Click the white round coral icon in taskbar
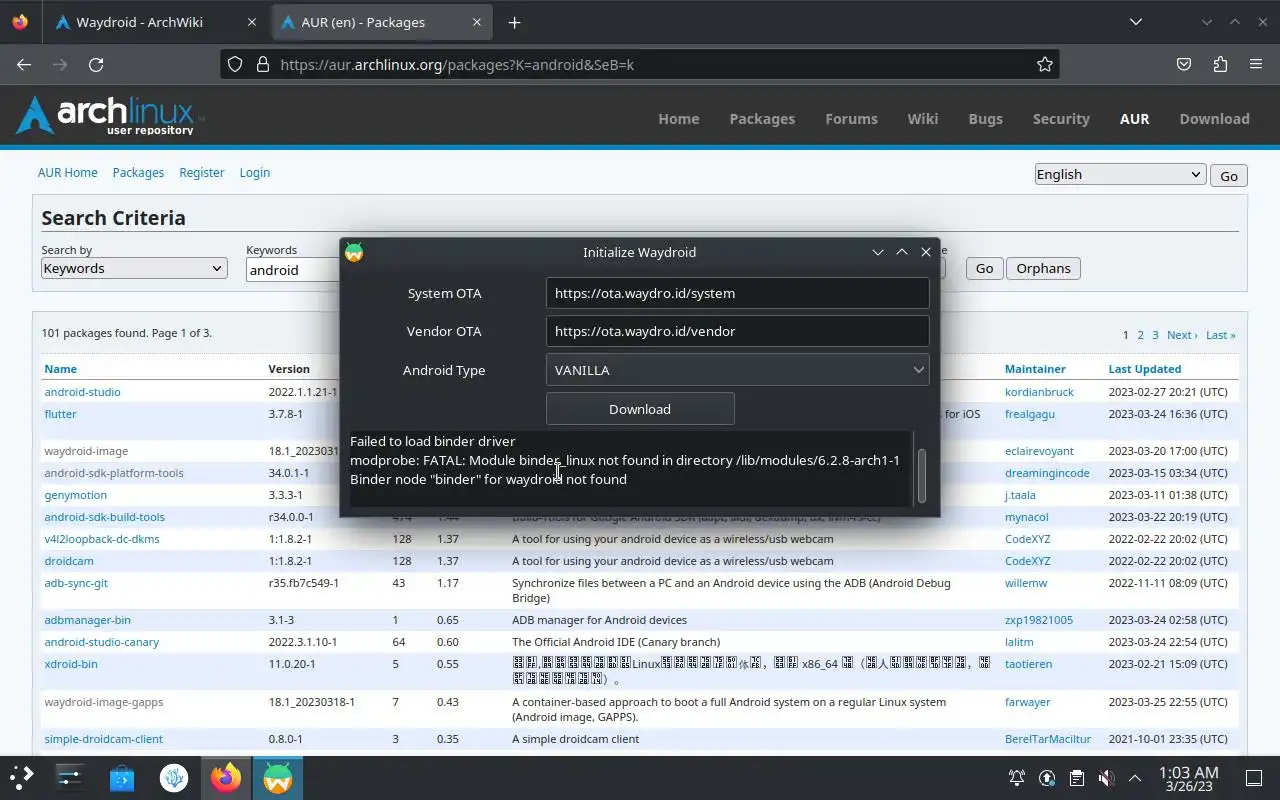 pyautogui.click(x=174, y=777)
